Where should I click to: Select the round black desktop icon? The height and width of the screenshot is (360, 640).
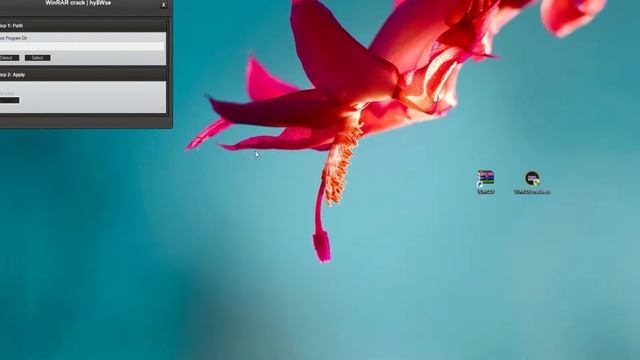(x=532, y=182)
